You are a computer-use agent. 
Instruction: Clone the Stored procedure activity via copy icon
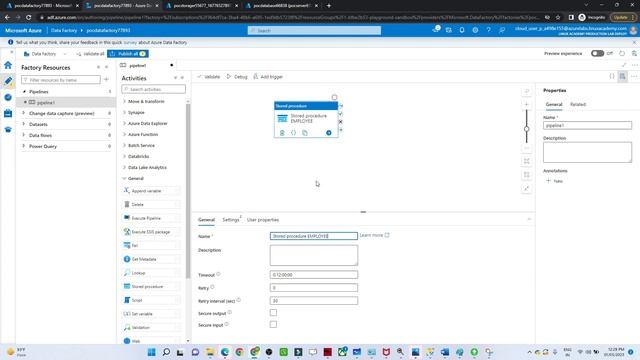click(305, 133)
